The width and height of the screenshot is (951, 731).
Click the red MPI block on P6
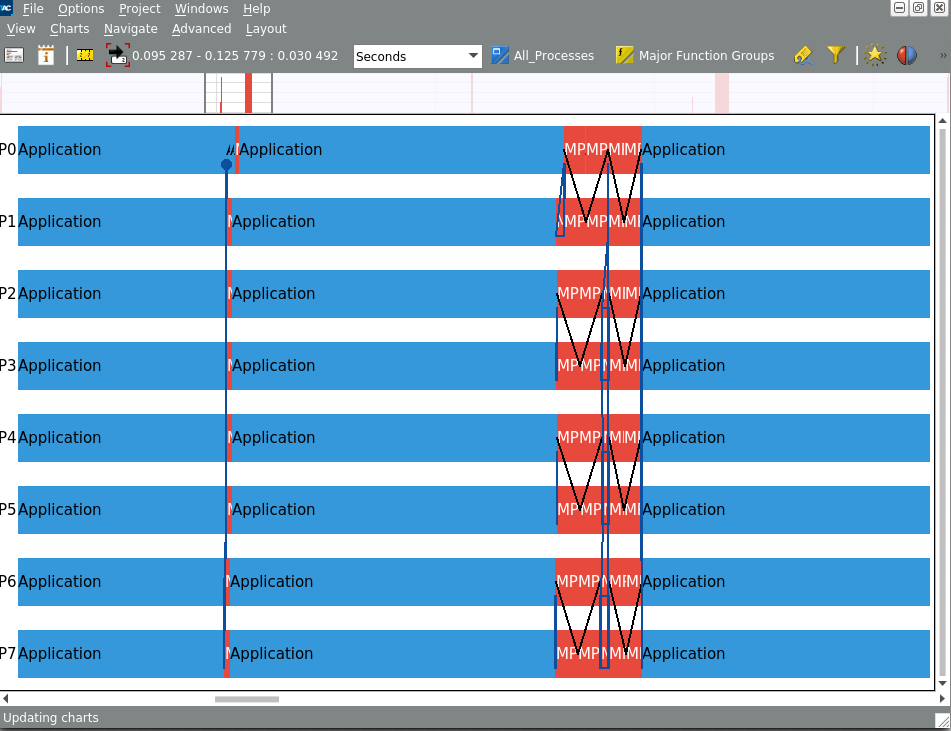(598, 582)
